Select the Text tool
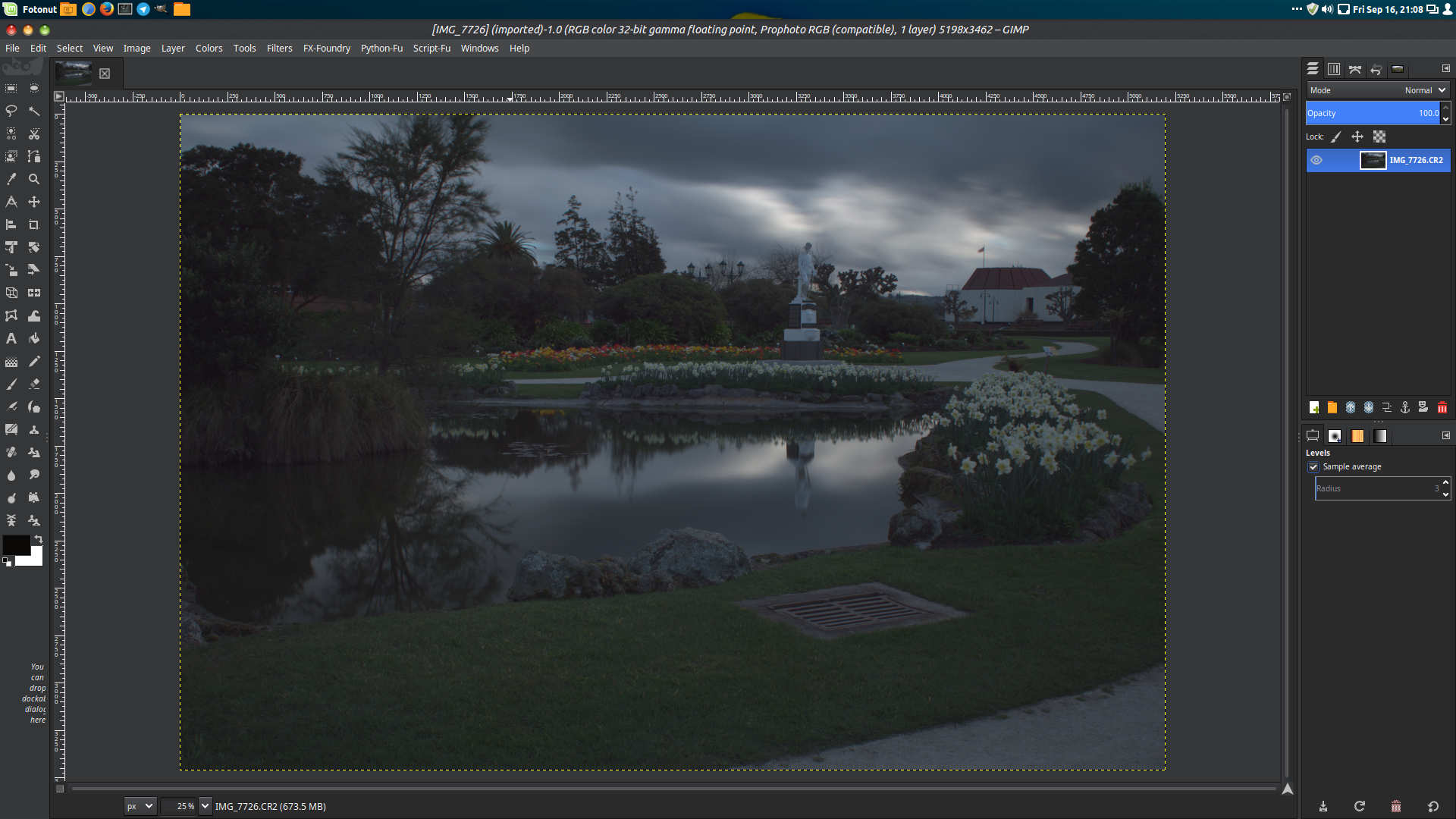The height and width of the screenshot is (819, 1456). pos(11,339)
